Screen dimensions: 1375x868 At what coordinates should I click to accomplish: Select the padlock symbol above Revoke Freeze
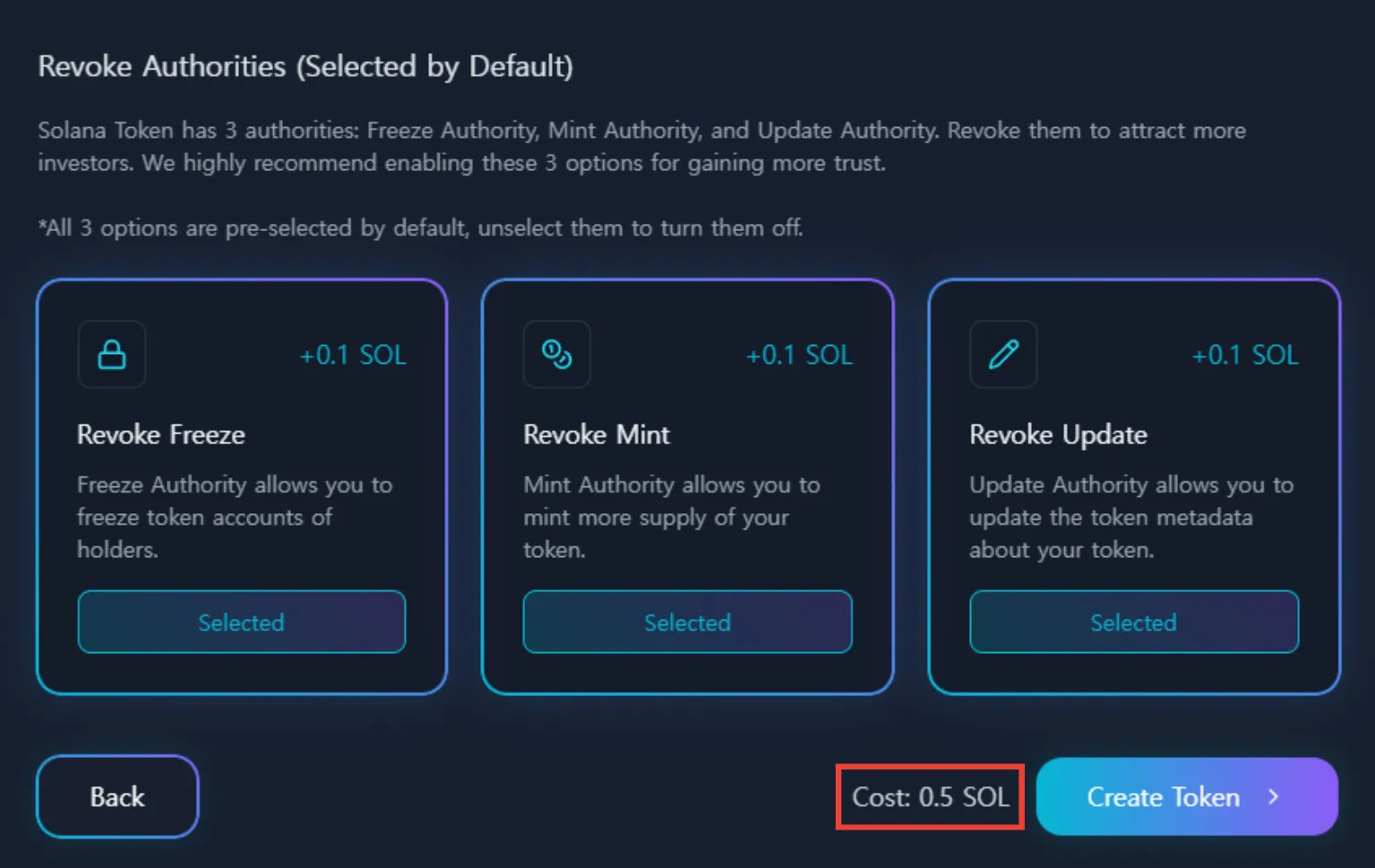111,355
